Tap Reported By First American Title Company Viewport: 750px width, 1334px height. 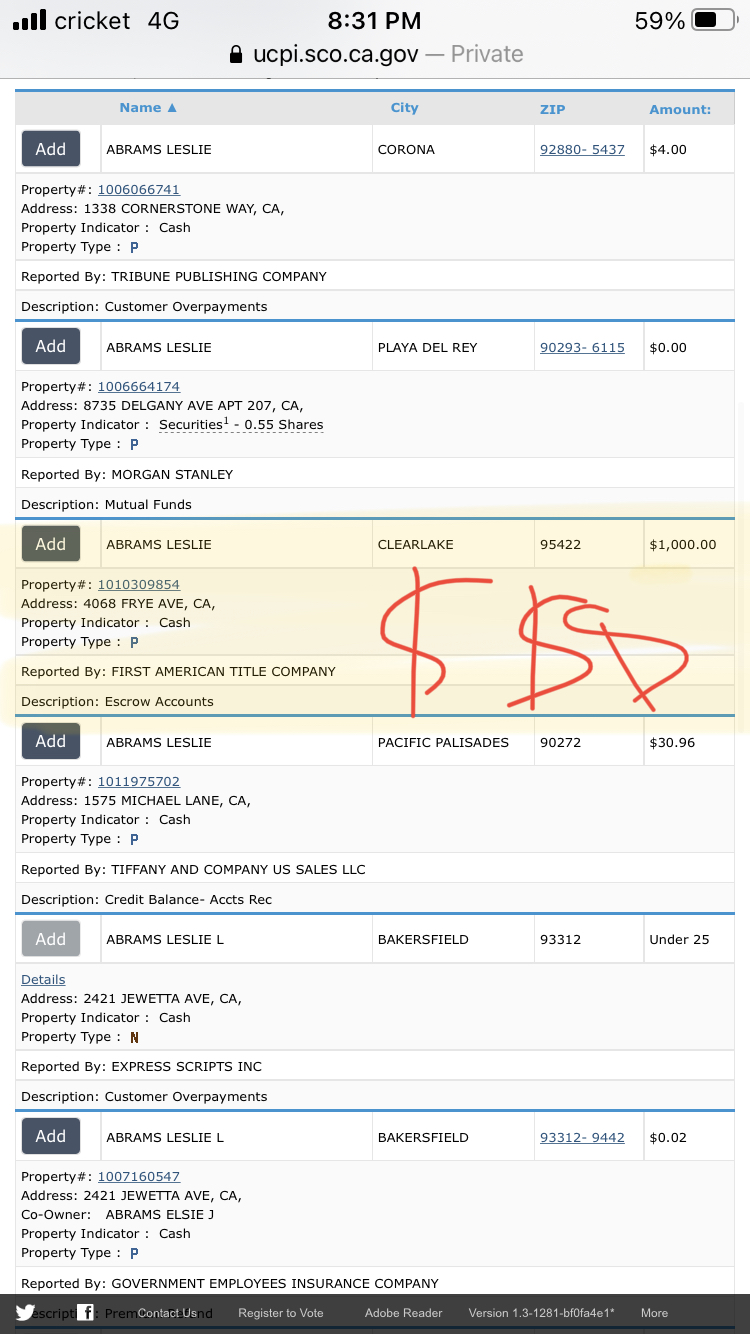pos(178,671)
